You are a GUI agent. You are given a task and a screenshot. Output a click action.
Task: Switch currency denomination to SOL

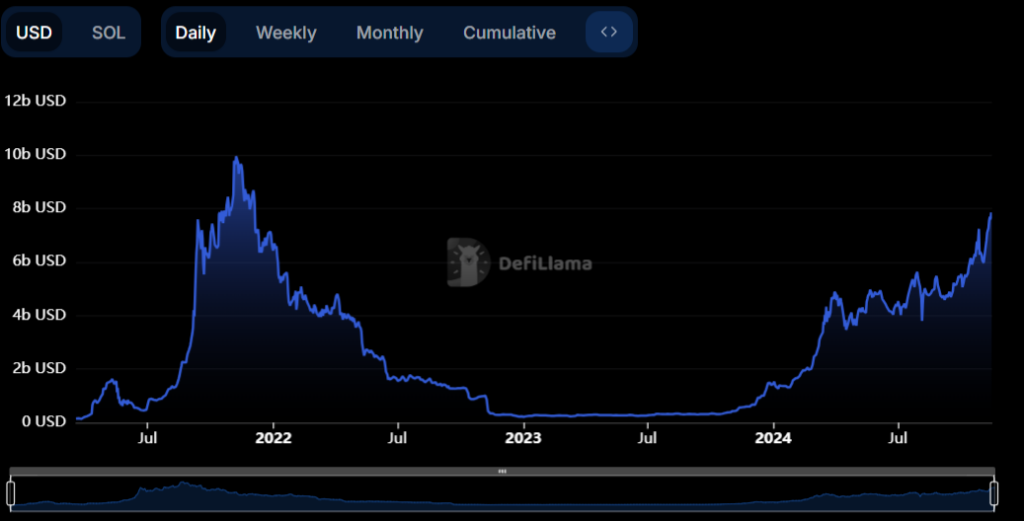pos(108,32)
